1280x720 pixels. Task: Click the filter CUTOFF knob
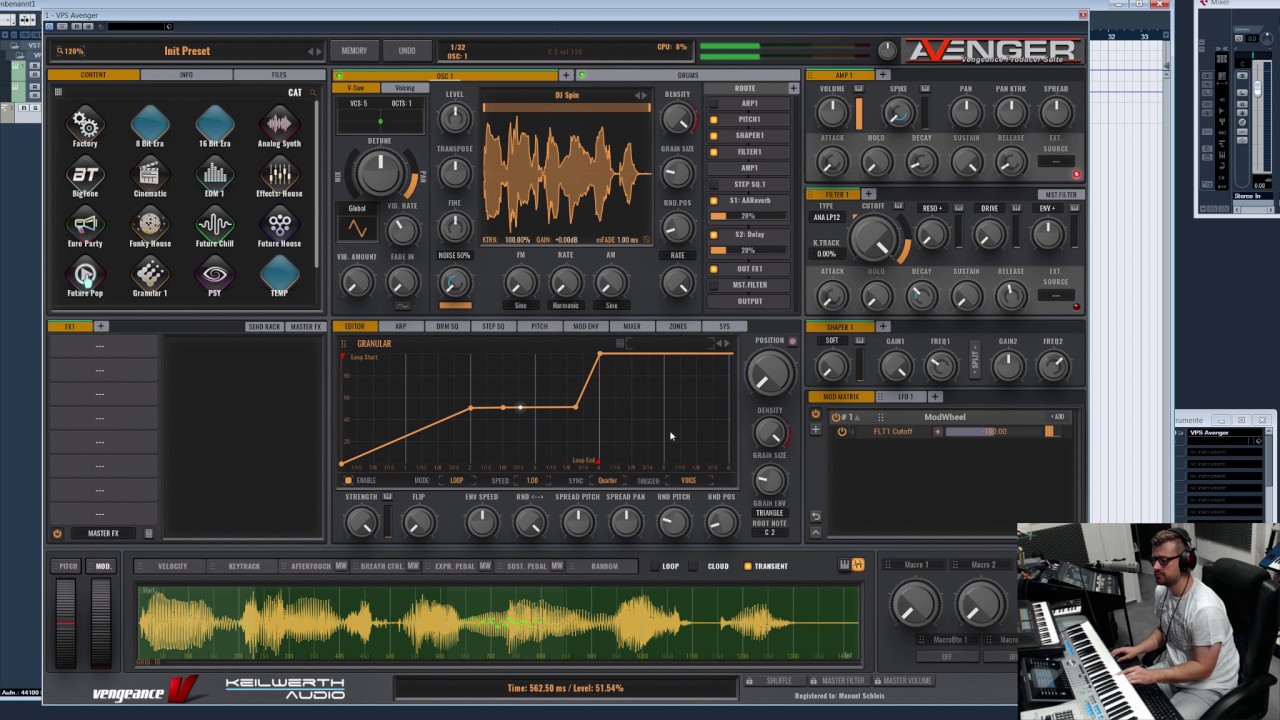[x=874, y=238]
